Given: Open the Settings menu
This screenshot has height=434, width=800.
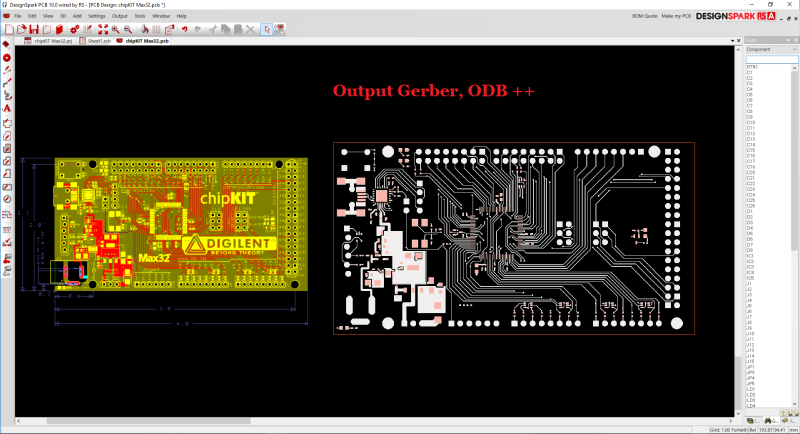Looking at the screenshot, I should (x=96, y=16).
